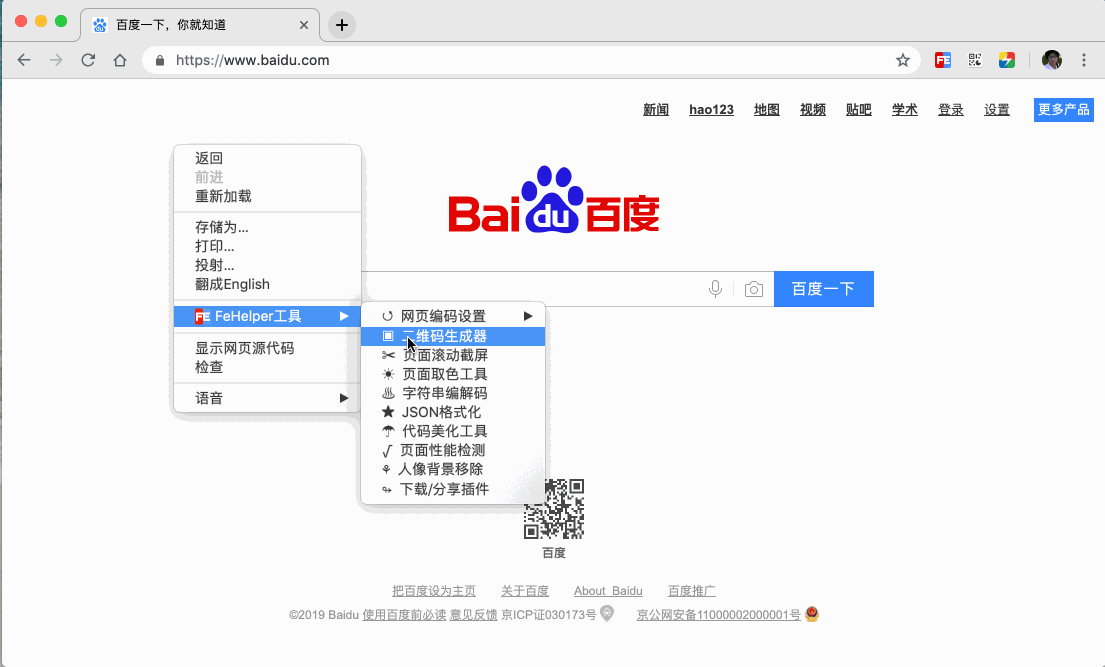Viewport: 1105px width, 667px height.
Task: Open the 关于百度 footer link
Action: pyautogui.click(x=525, y=591)
